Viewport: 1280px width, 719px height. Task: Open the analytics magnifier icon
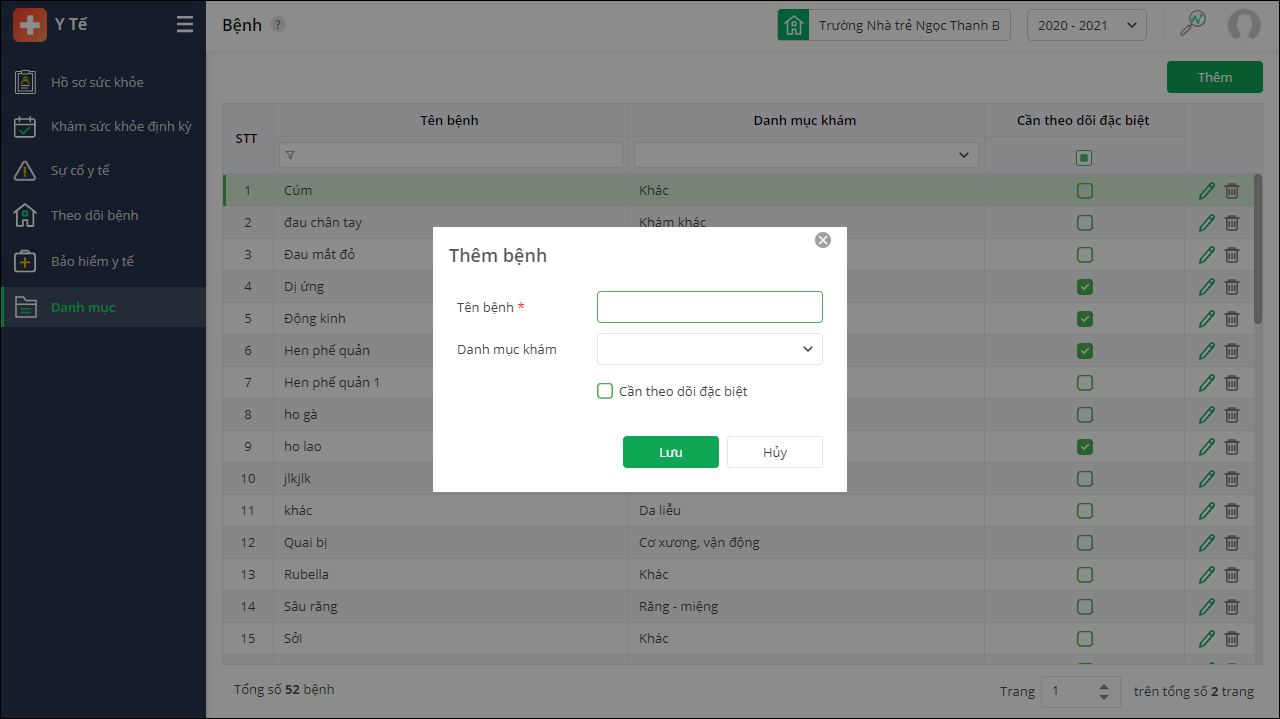[1193, 24]
